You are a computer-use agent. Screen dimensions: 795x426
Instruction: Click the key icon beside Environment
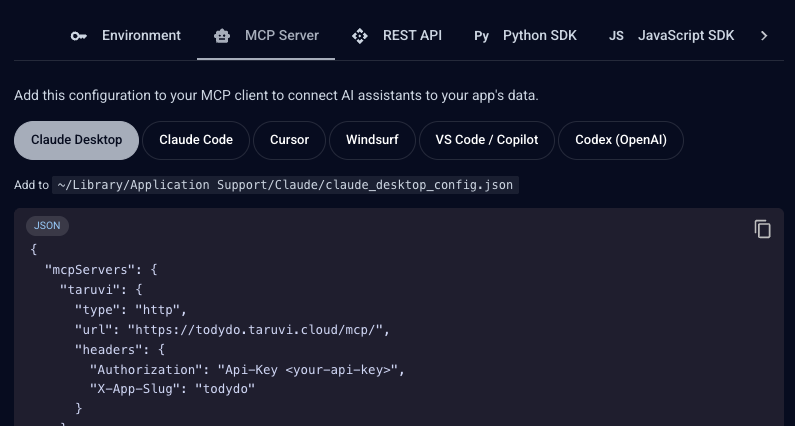(x=79, y=36)
